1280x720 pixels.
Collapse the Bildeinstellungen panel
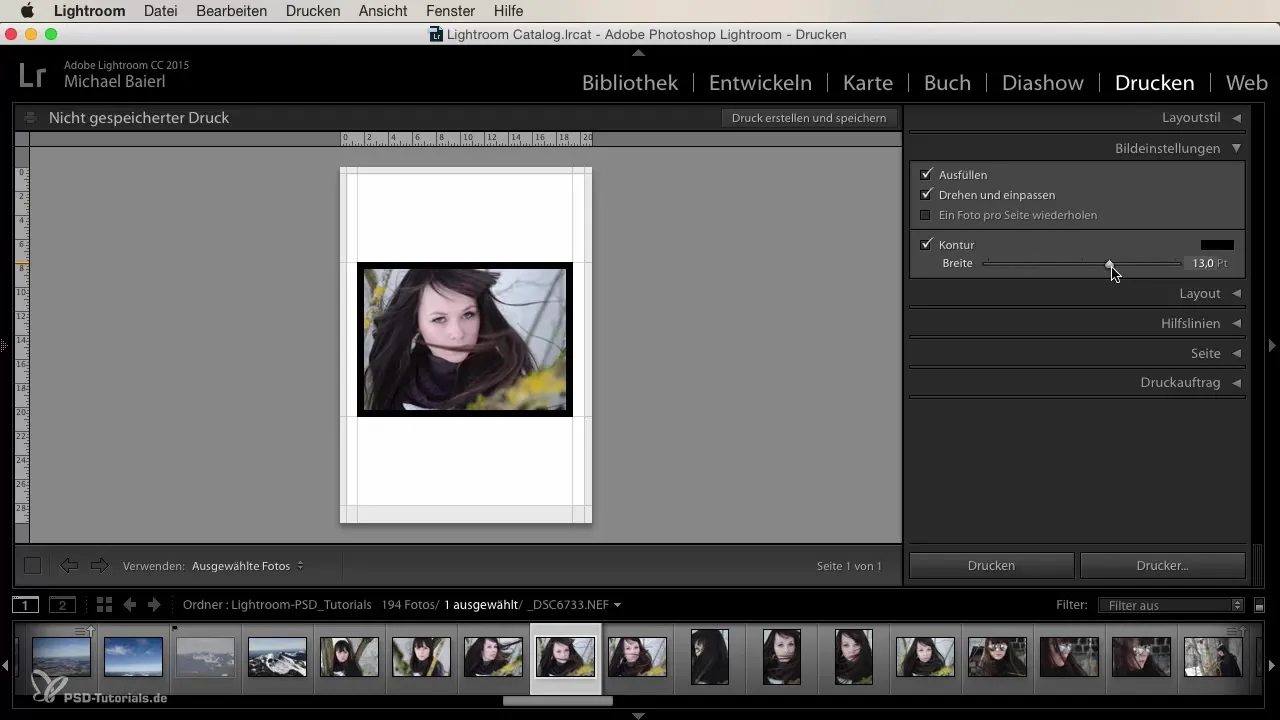[x=1237, y=148]
